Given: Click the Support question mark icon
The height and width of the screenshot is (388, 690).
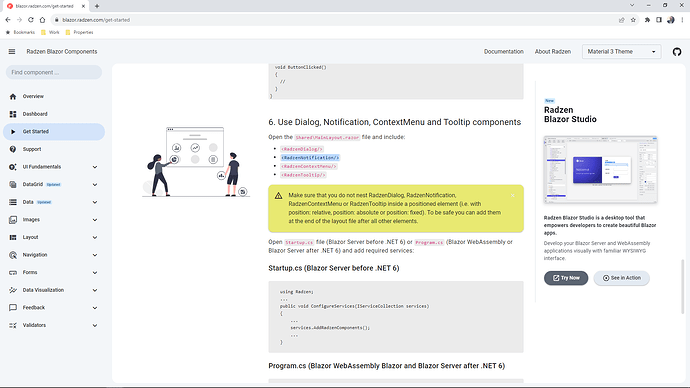Looking at the screenshot, I should tap(13, 149).
